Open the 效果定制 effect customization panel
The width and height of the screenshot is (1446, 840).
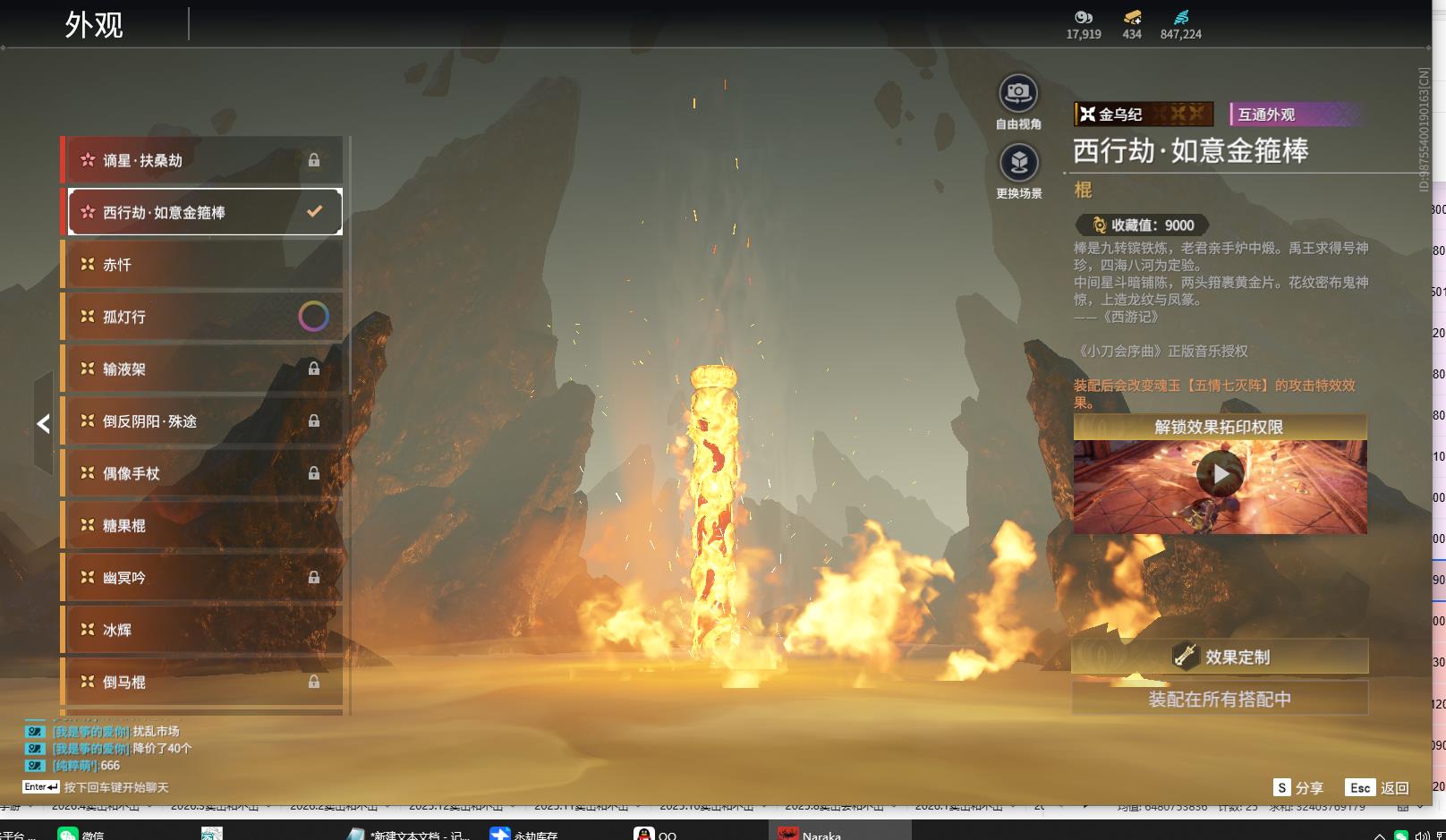(x=1220, y=657)
